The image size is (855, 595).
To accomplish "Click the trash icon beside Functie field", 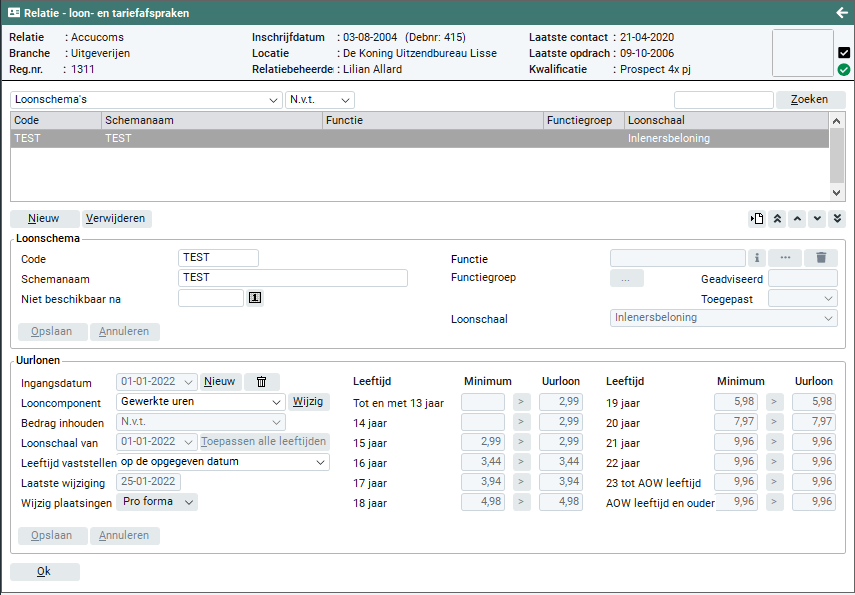I will pos(821,259).
